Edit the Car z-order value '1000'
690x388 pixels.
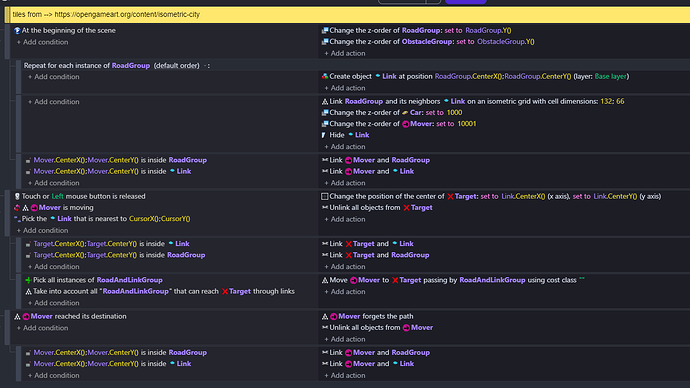click(454, 113)
